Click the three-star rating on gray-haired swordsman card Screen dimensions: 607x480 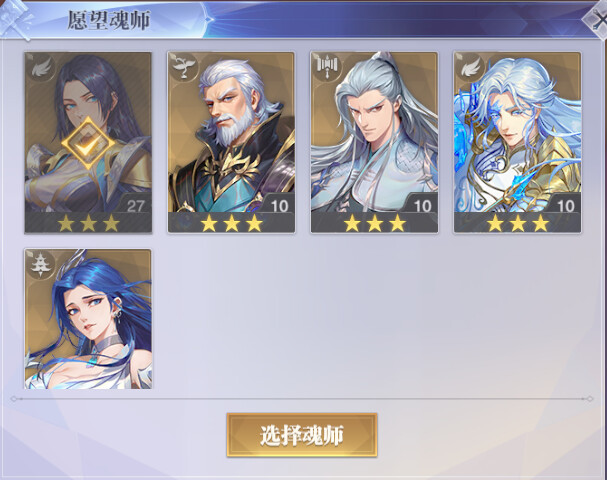coord(374,223)
